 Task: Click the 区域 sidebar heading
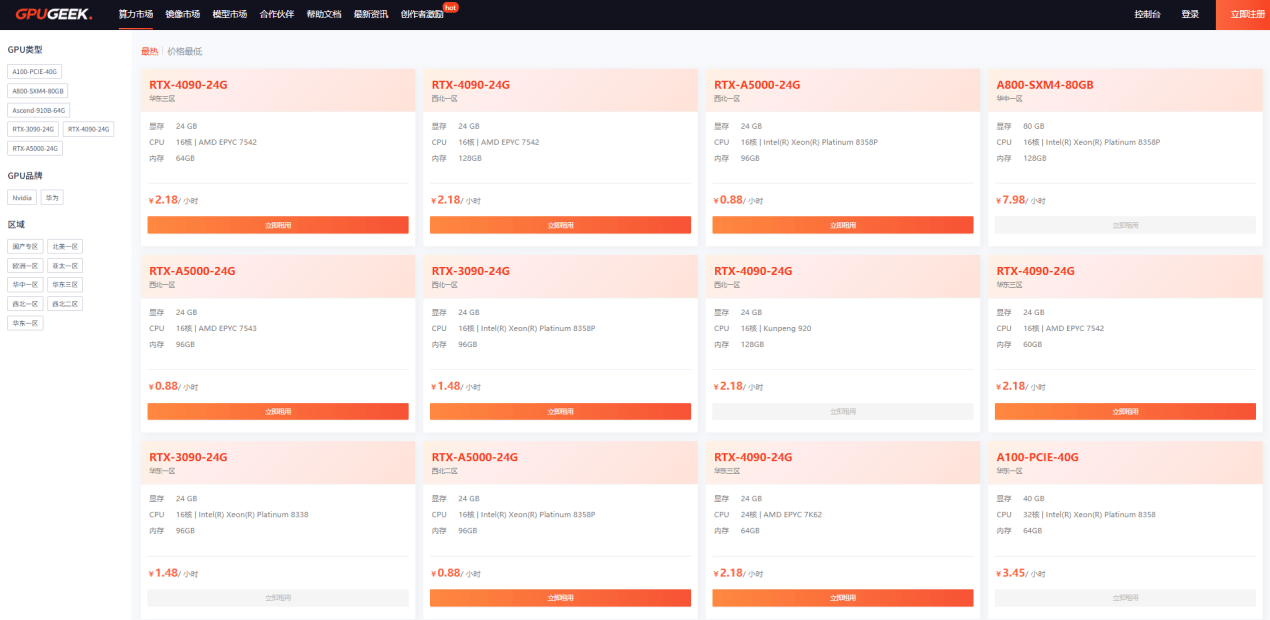tap(15, 224)
